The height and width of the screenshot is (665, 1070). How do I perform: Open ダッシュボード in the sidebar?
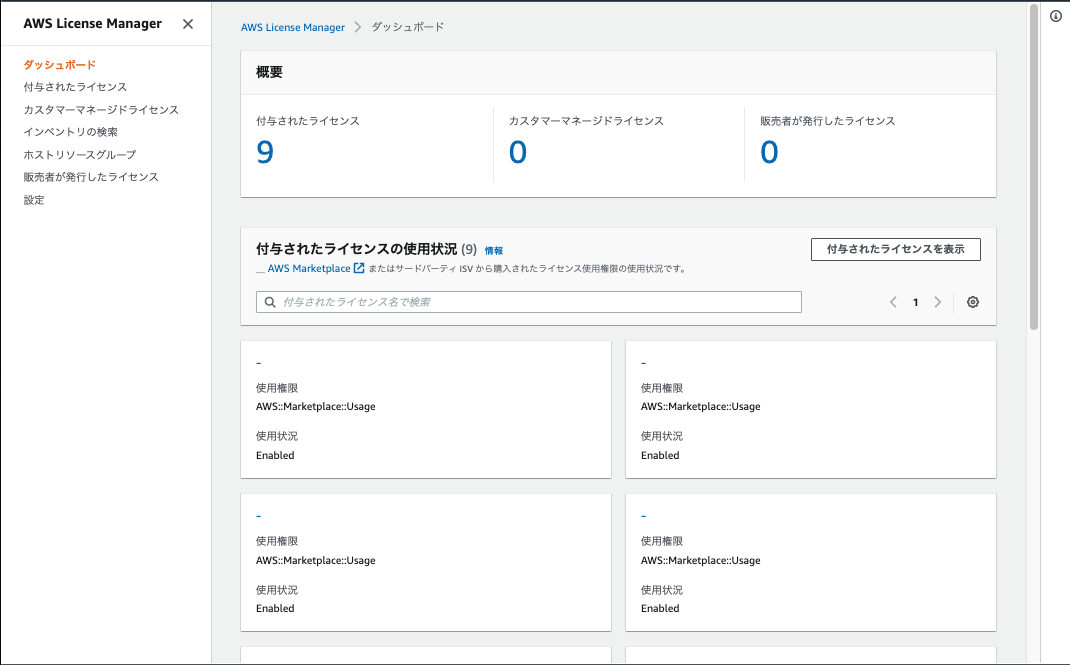[x=60, y=65]
